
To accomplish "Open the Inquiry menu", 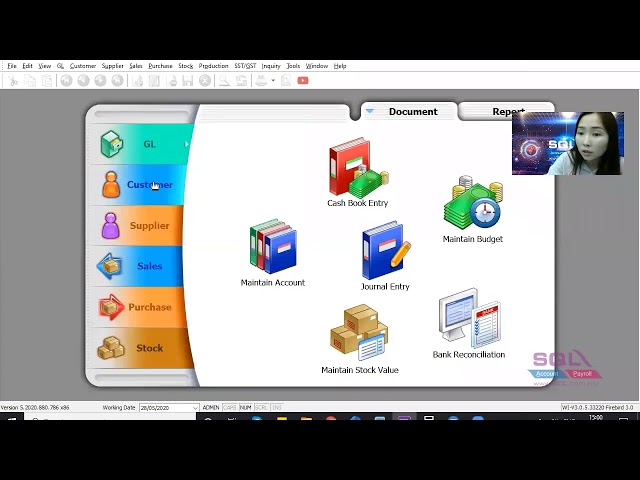I will pyautogui.click(x=271, y=66).
